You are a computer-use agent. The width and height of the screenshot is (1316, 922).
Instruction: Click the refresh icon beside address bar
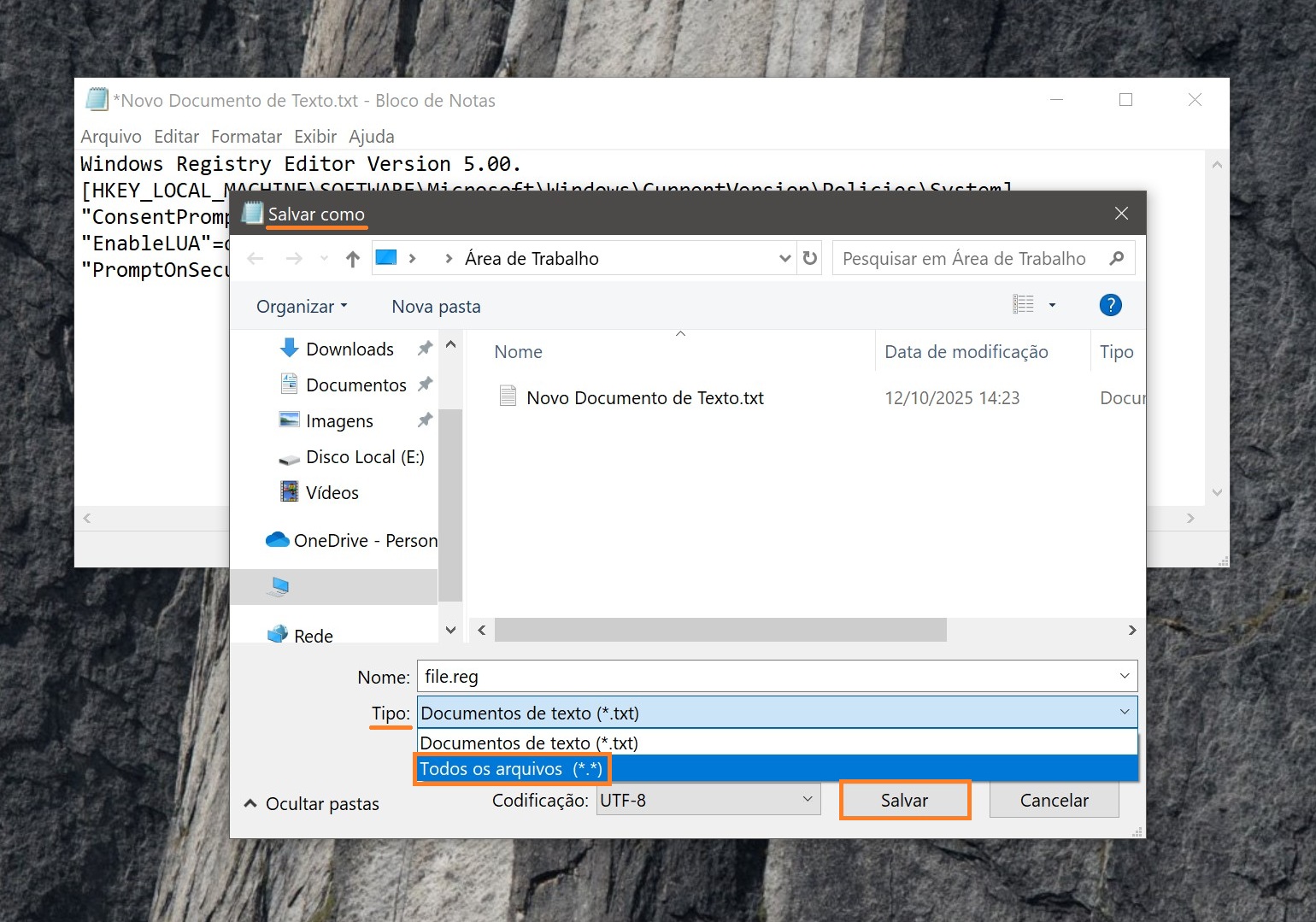810,258
